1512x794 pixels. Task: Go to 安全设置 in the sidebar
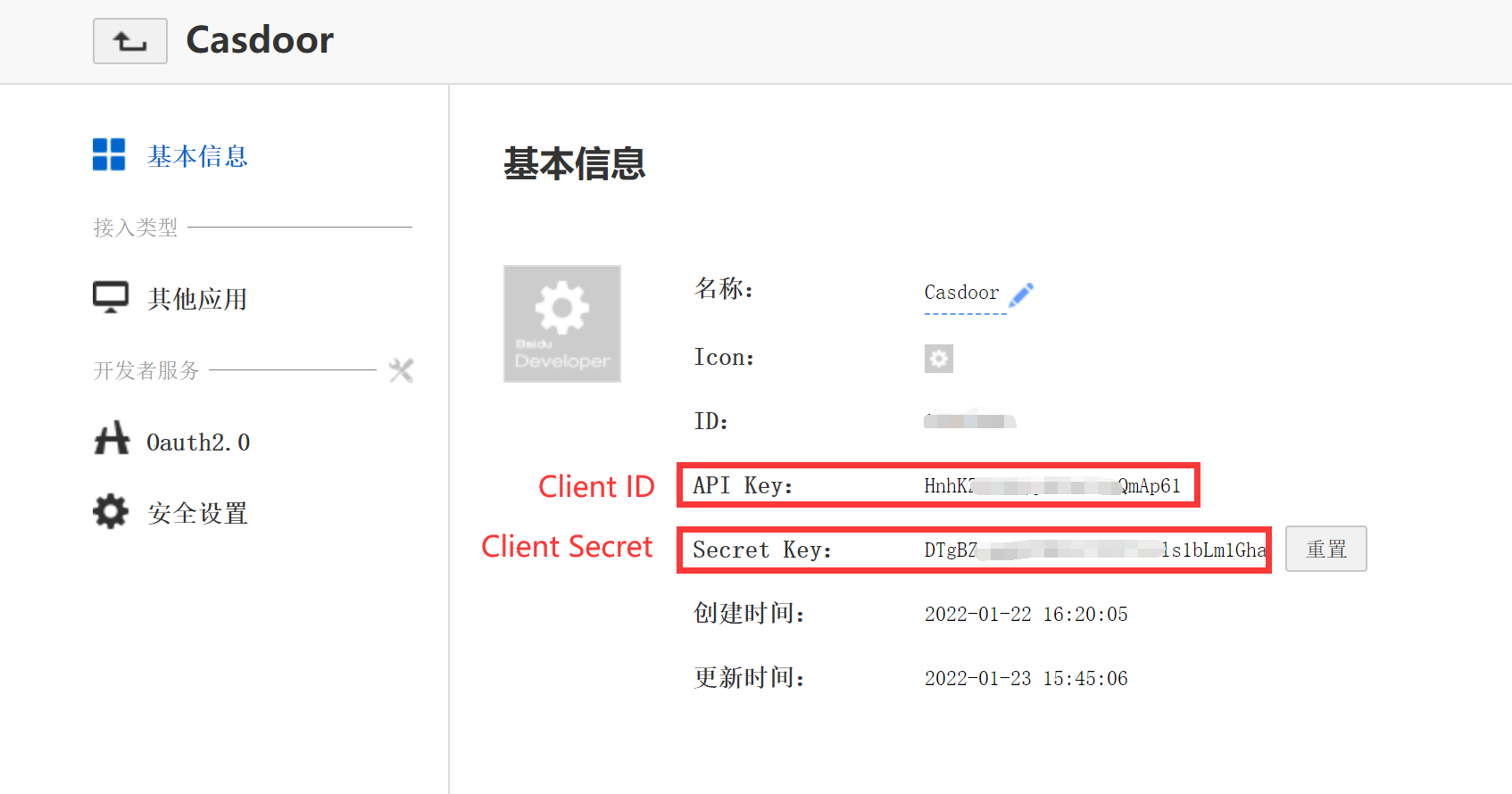click(197, 514)
